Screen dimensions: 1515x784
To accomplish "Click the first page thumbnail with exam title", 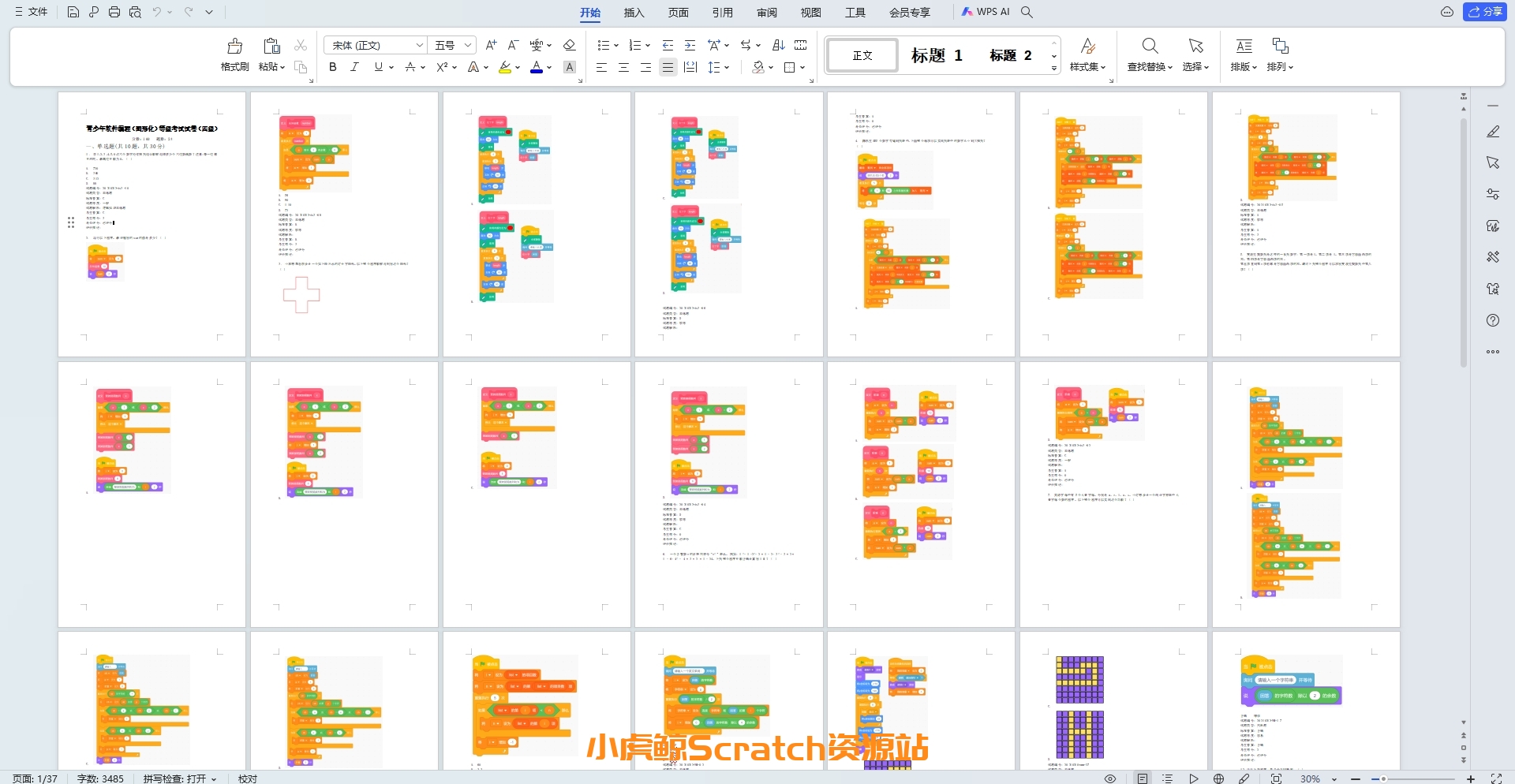I will click(x=151, y=224).
